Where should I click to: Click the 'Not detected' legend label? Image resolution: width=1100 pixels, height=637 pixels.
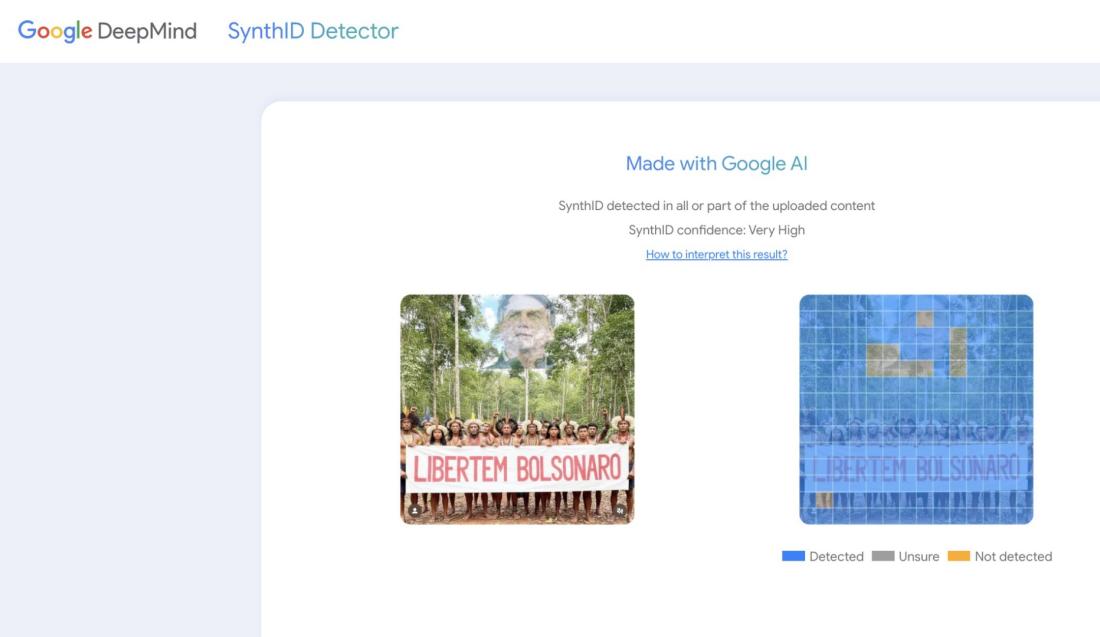coord(1013,557)
